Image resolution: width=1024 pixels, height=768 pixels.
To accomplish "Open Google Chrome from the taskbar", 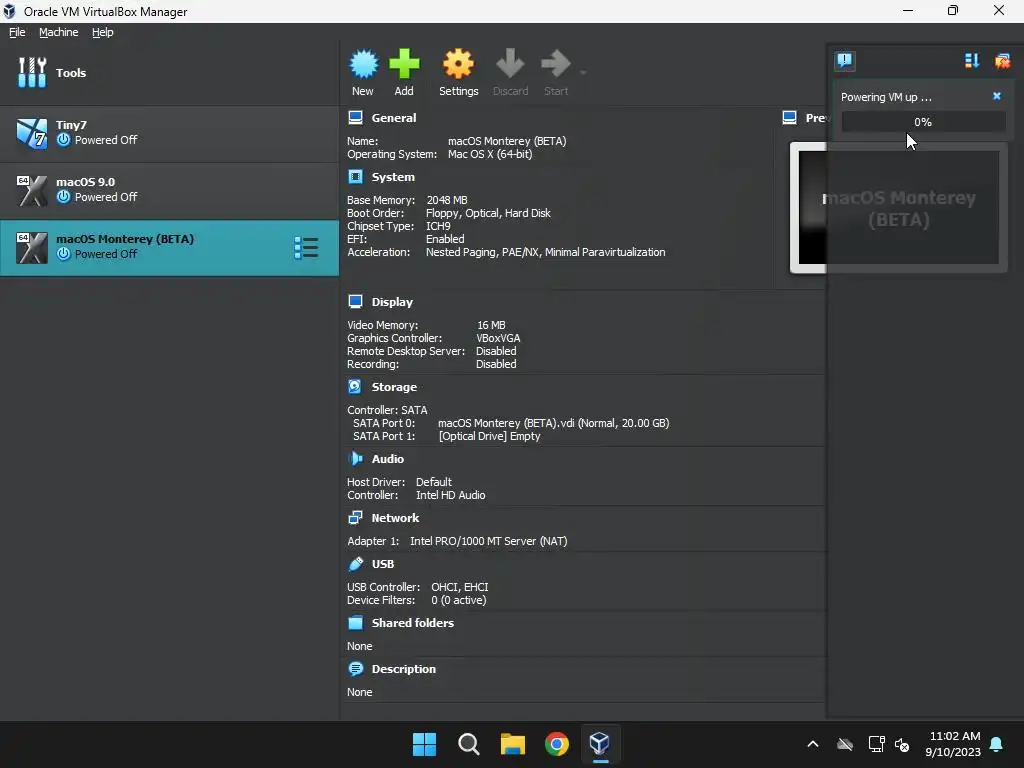I will coord(556,744).
